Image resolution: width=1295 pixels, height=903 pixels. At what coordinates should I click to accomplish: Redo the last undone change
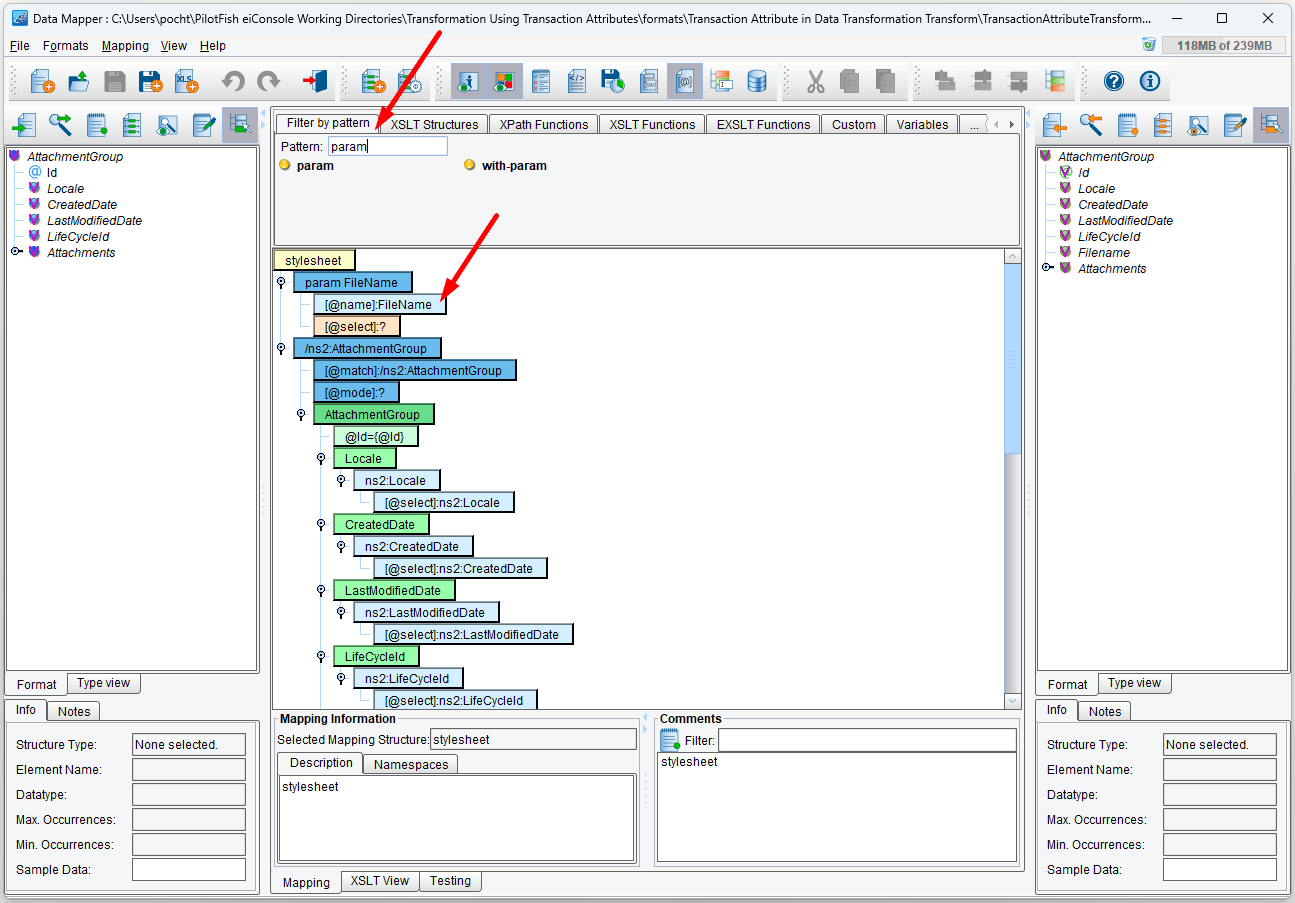[268, 81]
